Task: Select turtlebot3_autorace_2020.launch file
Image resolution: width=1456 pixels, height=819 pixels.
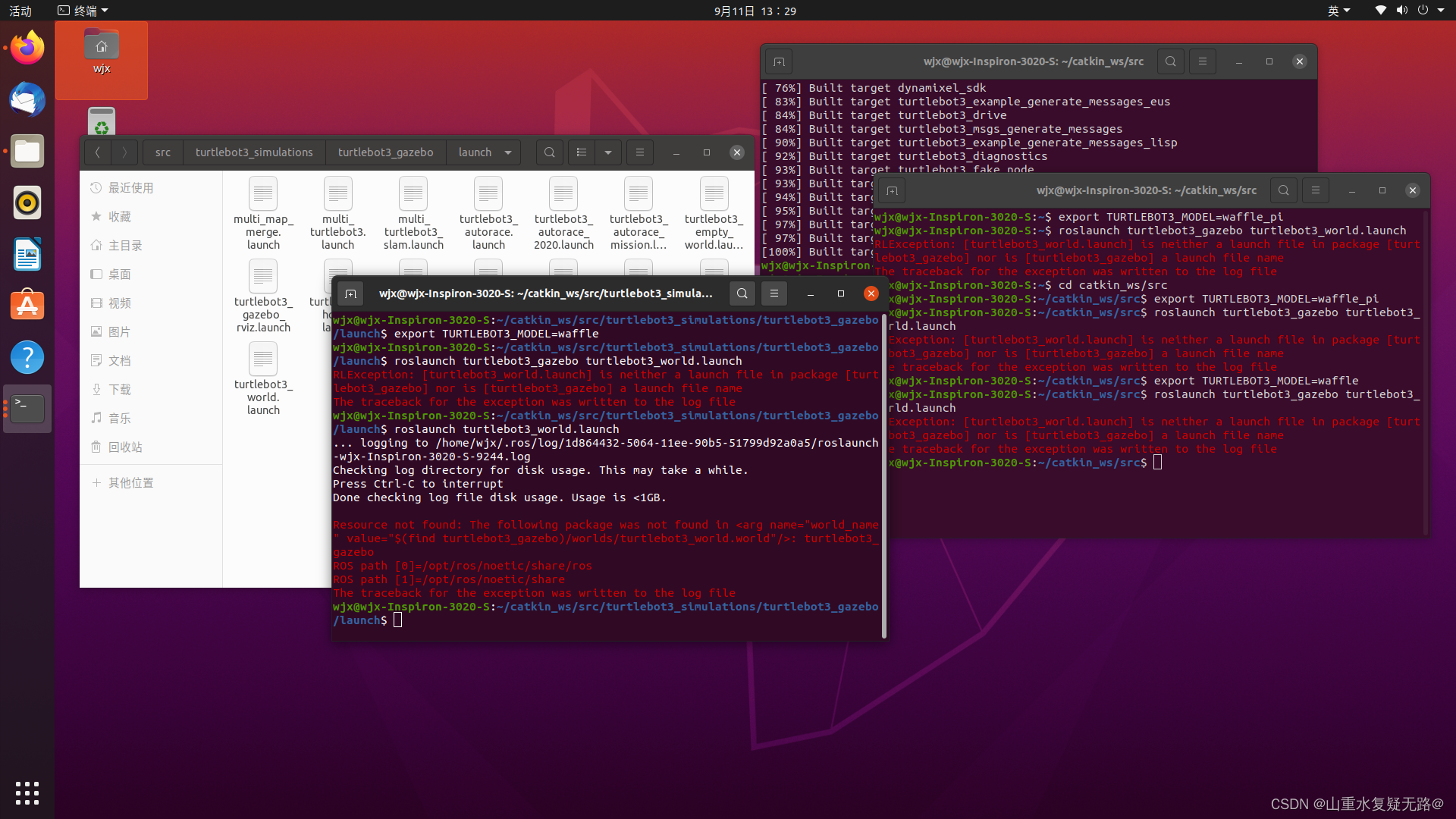Action: (x=563, y=213)
